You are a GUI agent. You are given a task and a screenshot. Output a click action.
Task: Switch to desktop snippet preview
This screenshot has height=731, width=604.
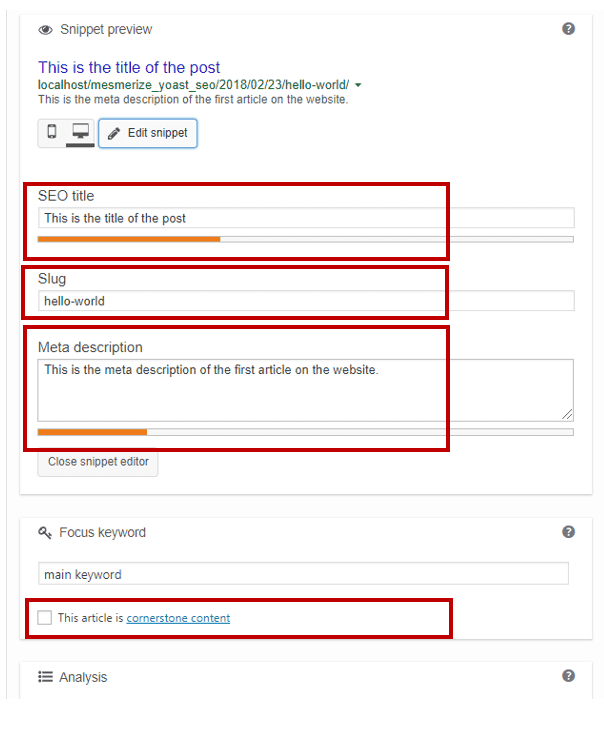click(81, 132)
